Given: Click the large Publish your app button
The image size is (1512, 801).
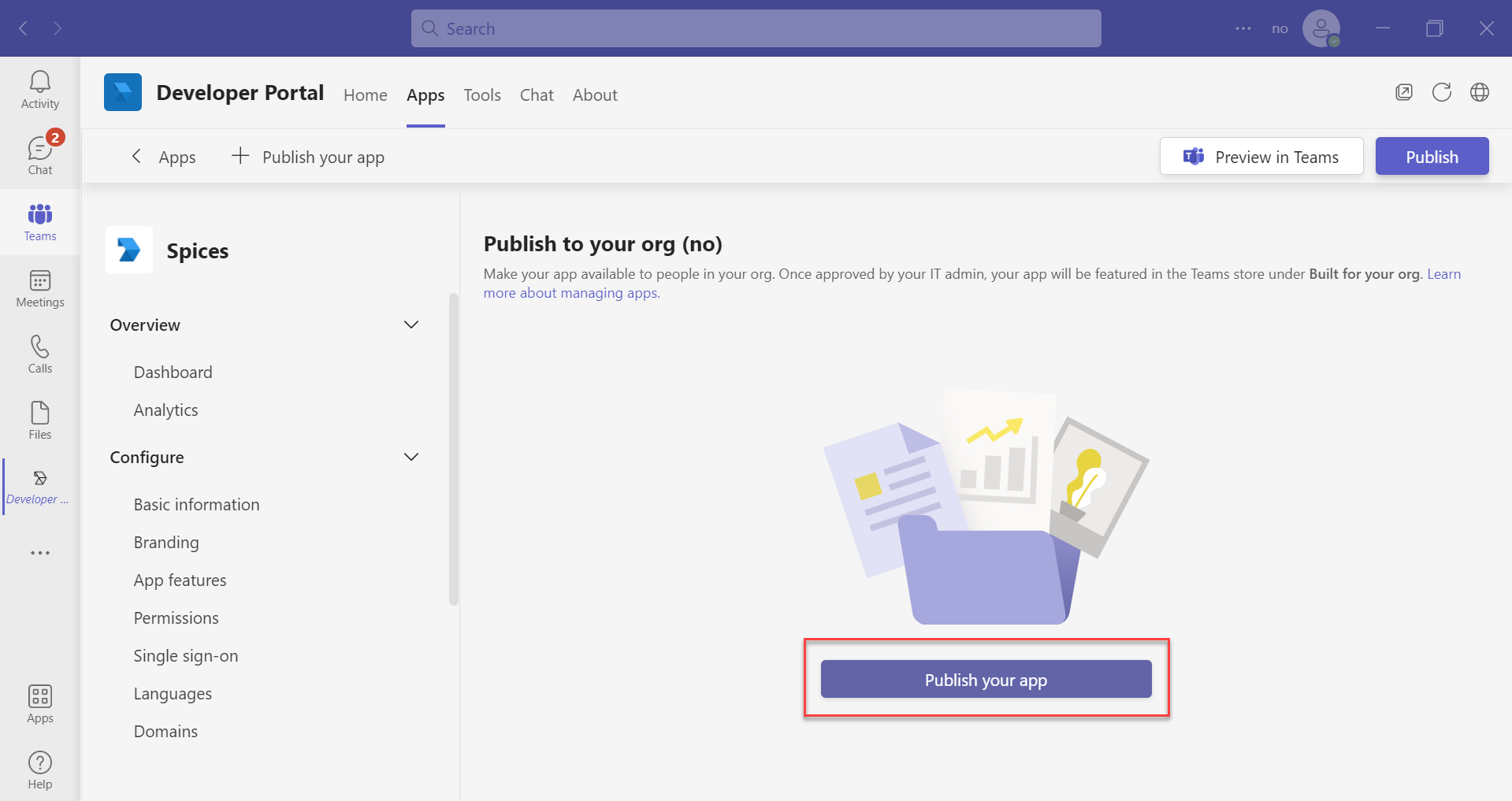Looking at the screenshot, I should click(x=986, y=679).
